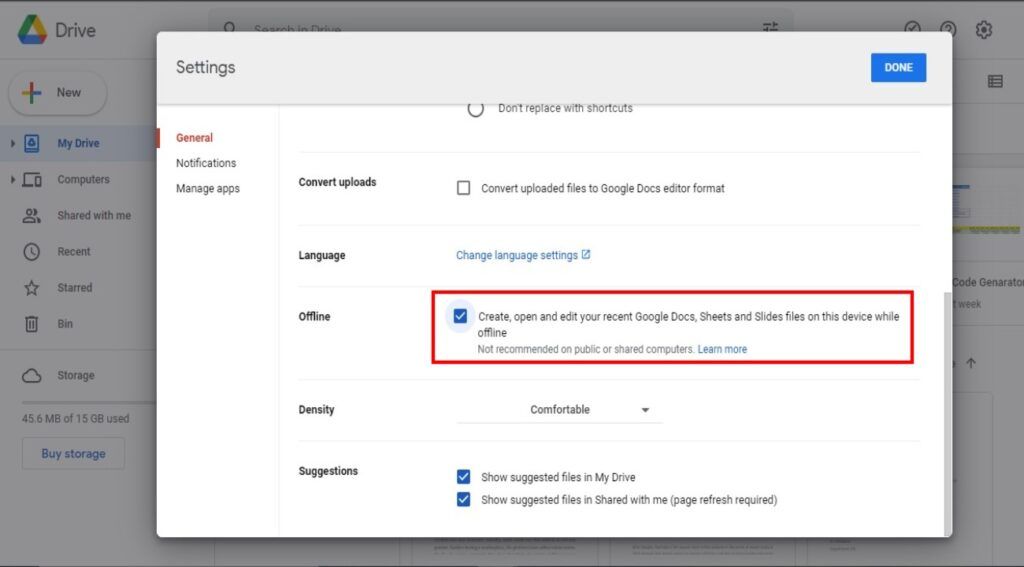Select Don't replace with shortcuts radio
This screenshot has width=1024, height=567.
475,108
